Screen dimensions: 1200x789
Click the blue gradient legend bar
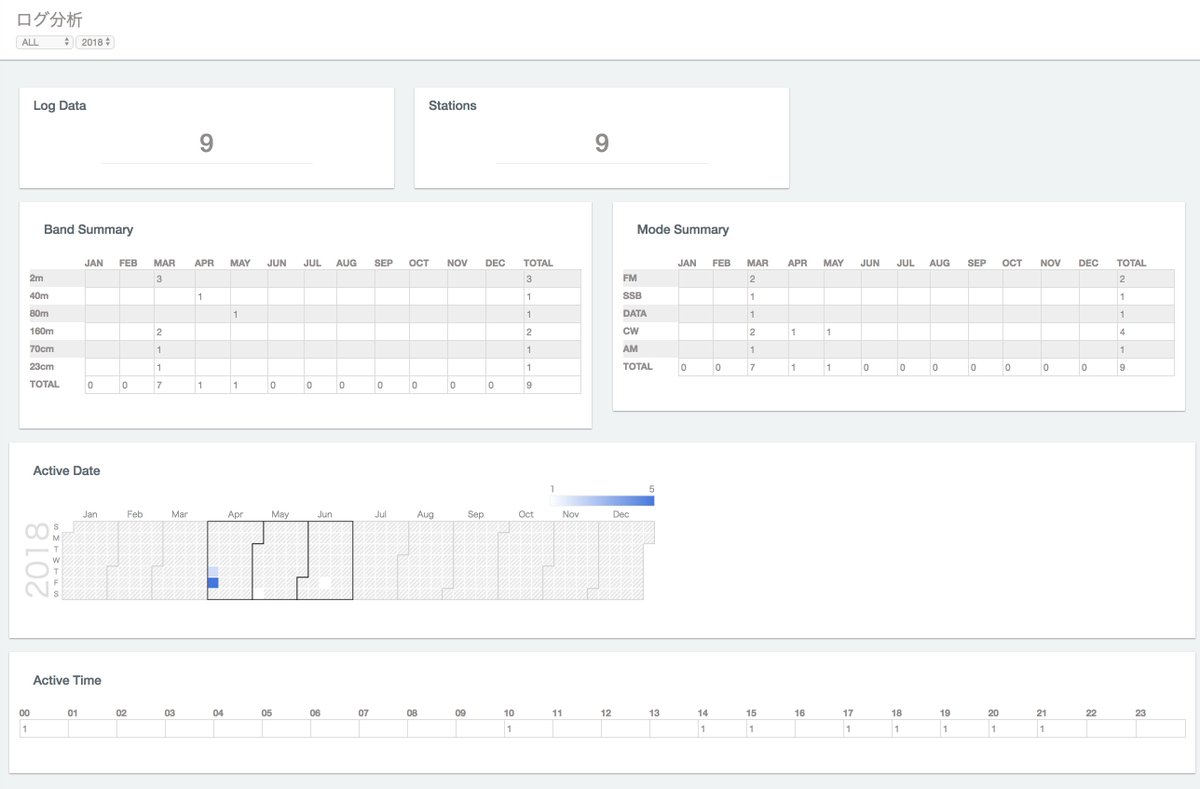(x=602, y=500)
